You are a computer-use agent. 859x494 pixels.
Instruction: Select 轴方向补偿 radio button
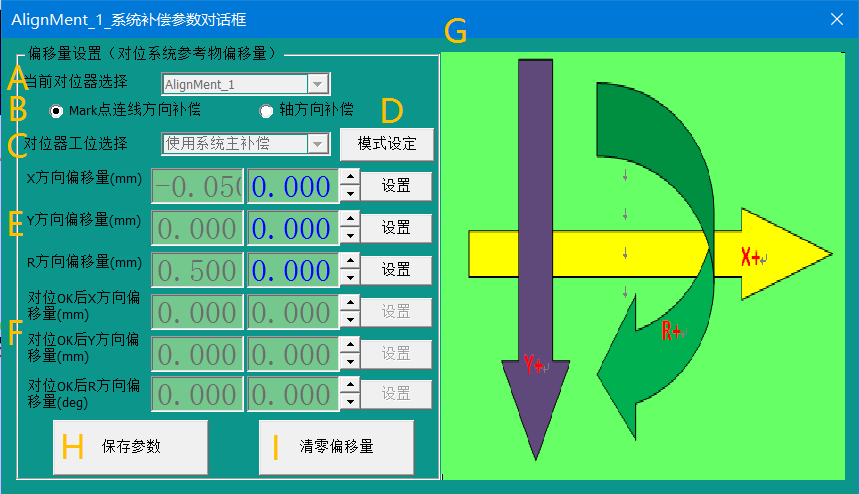click(266, 110)
